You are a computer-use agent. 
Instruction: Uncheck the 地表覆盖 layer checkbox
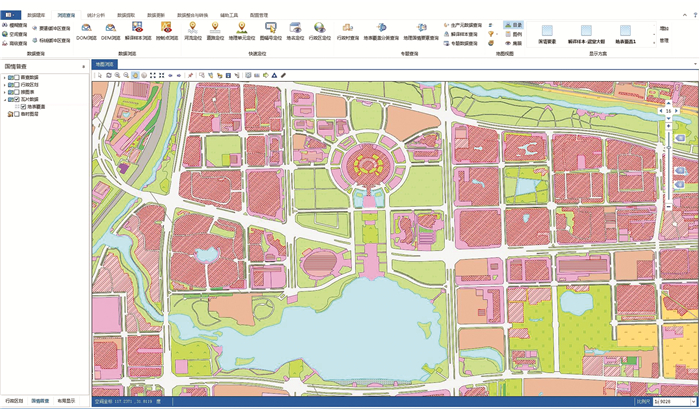tap(23, 106)
